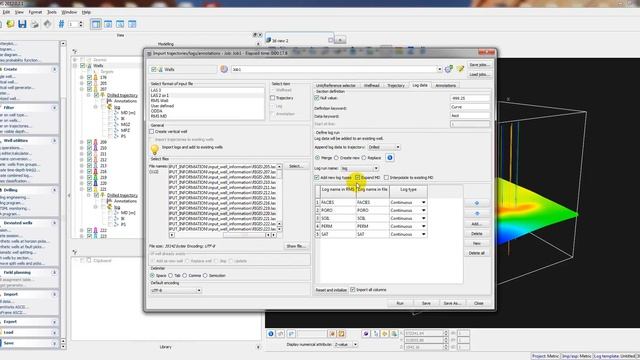
Task: Click the purple sphere icon in bottom toolbar
Action: pos(366,333)
